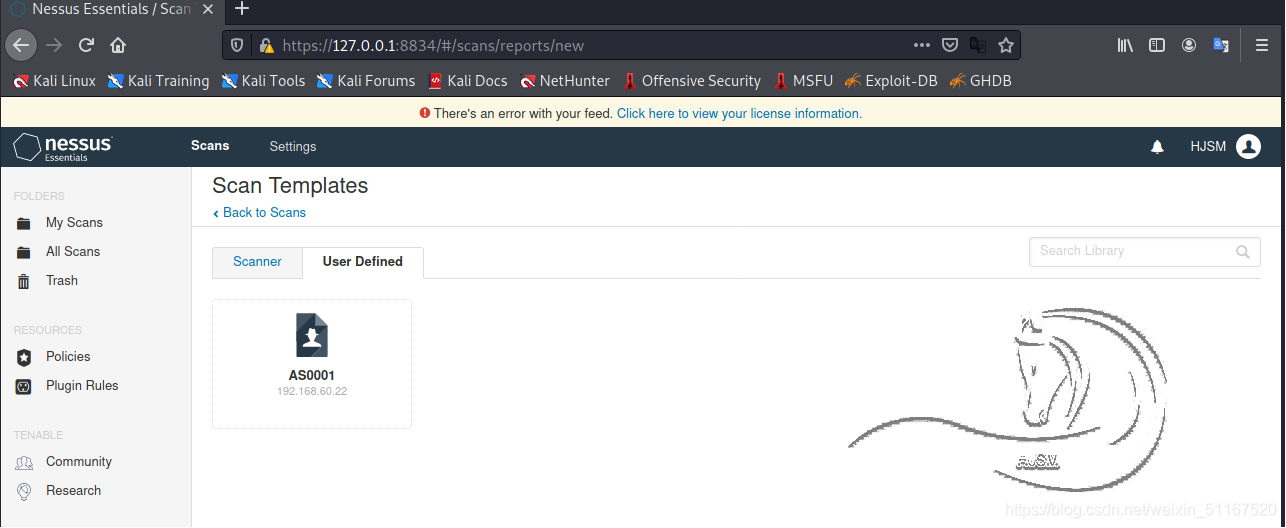
Task: Open the Kali Docs bookmark
Action: tap(468, 81)
